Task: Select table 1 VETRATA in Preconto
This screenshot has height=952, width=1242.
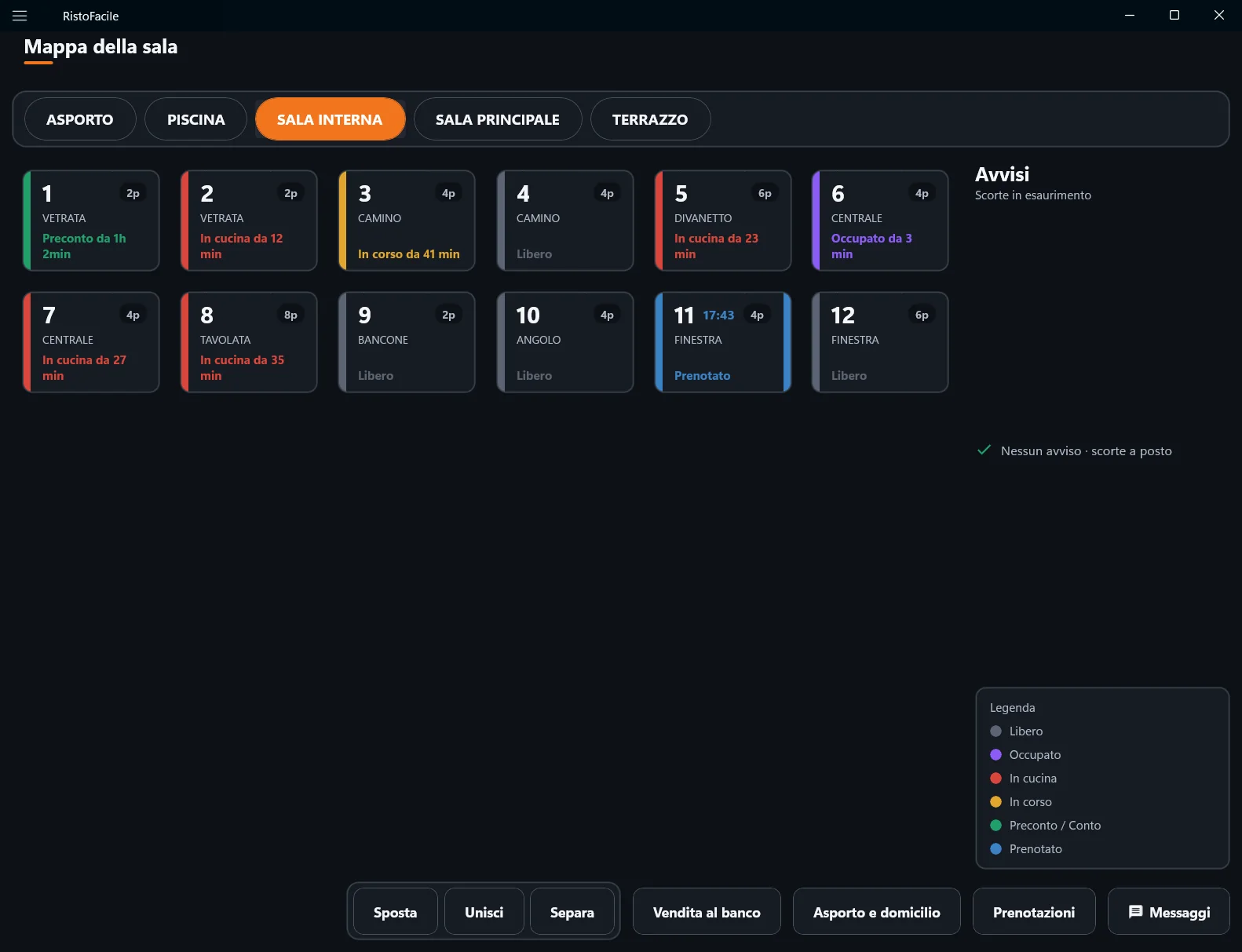Action: [x=91, y=221]
